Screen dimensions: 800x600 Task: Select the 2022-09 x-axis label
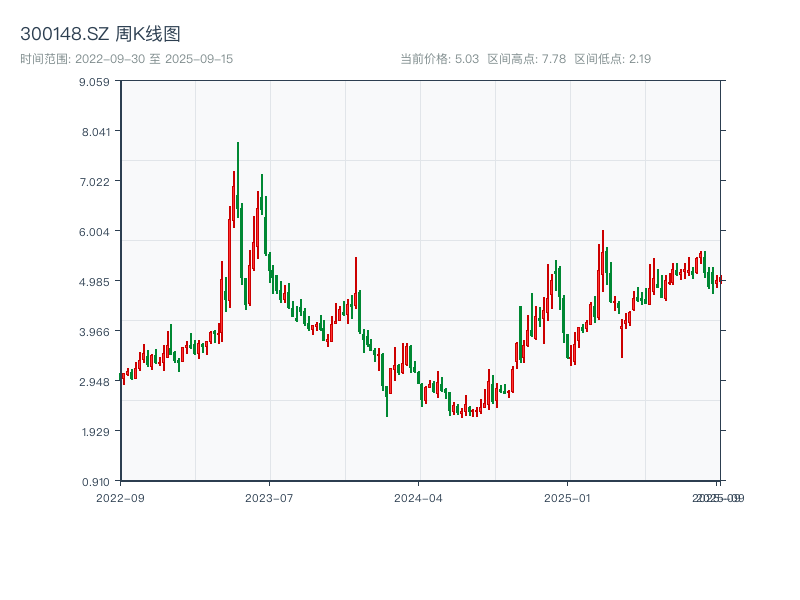[x=122, y=497]
